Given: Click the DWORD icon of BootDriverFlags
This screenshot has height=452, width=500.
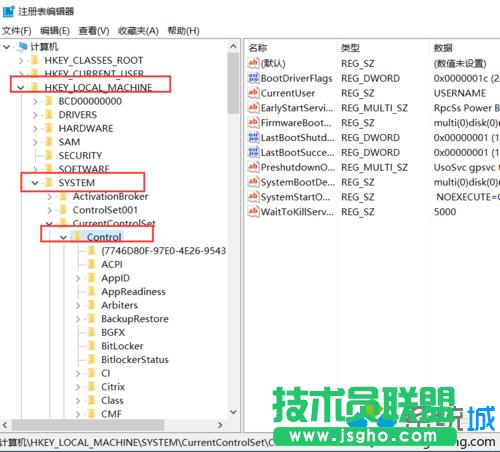Looking at the screenshot, I should tap(253, 78).
